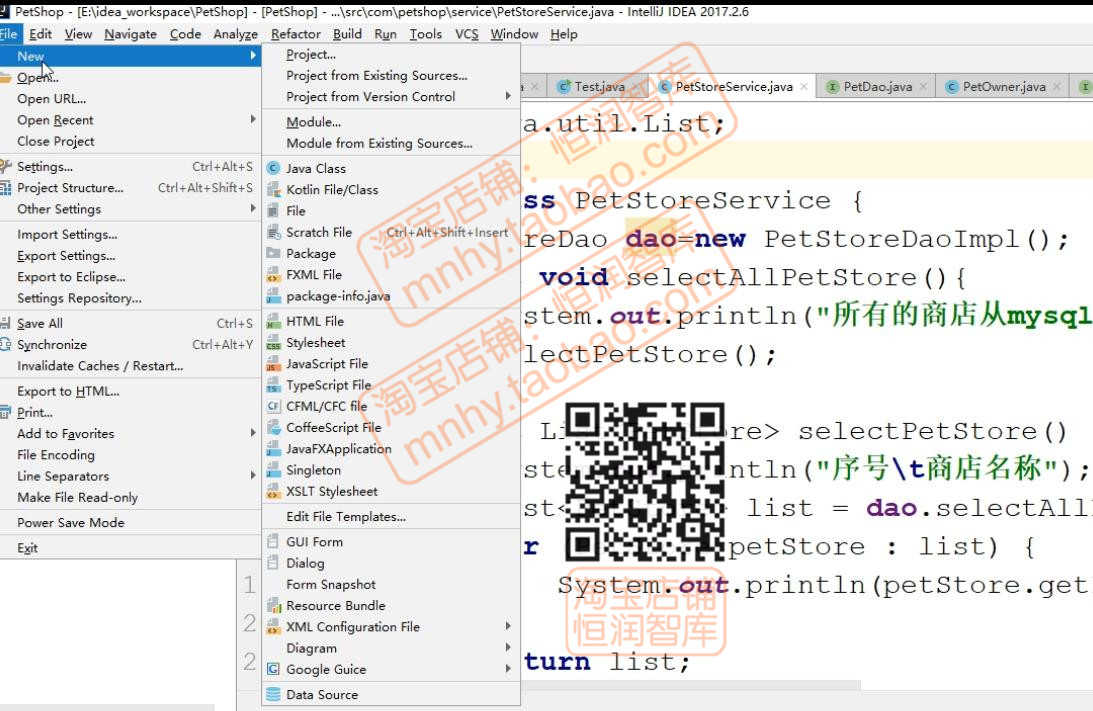Choose Import Settings...
1093x711 pixels.
pos(67,234)
